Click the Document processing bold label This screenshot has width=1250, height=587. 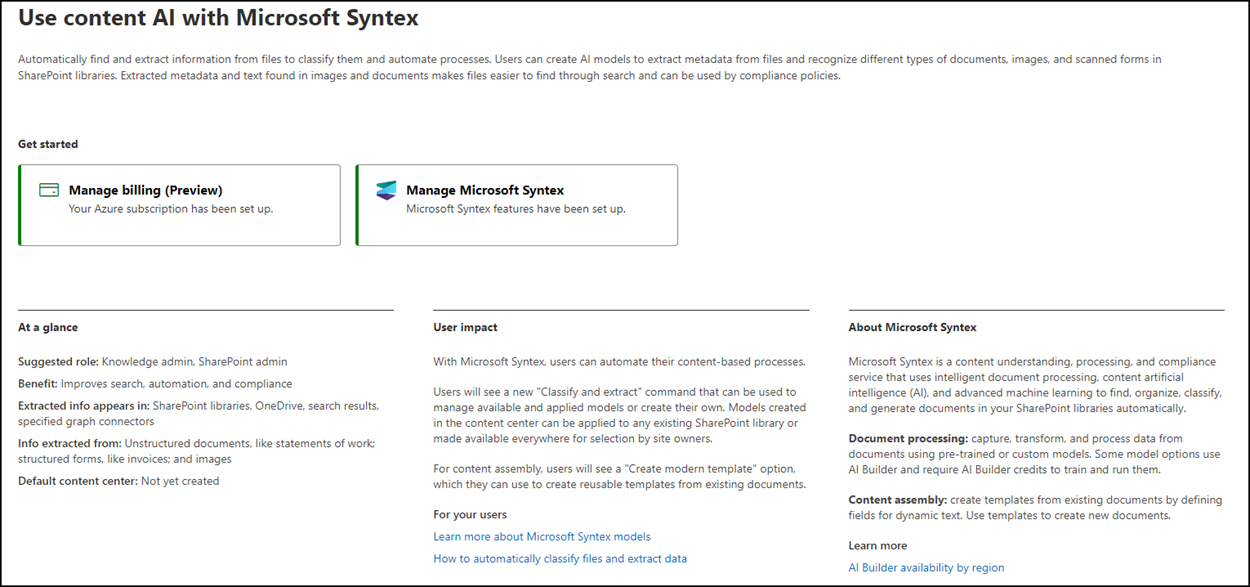(905, 437)
